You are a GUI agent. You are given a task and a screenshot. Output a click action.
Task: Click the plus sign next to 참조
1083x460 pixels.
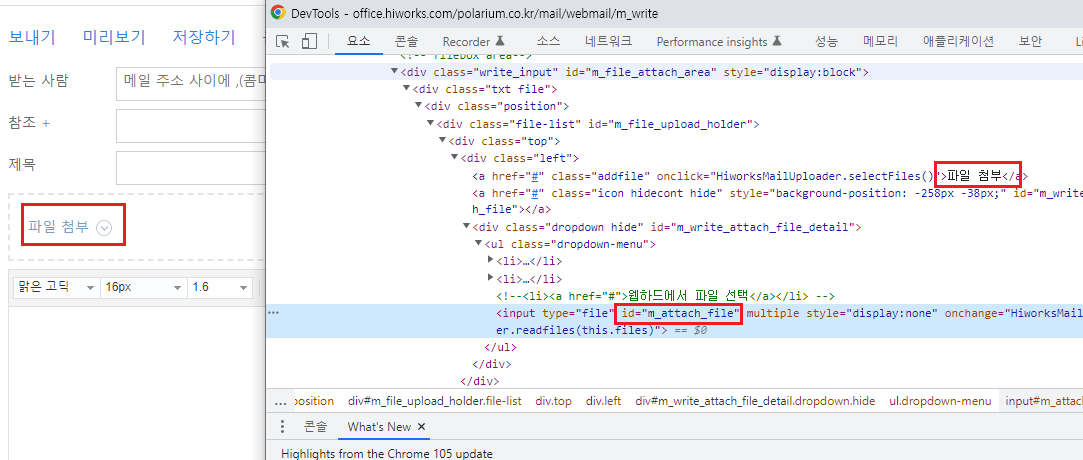46,124
